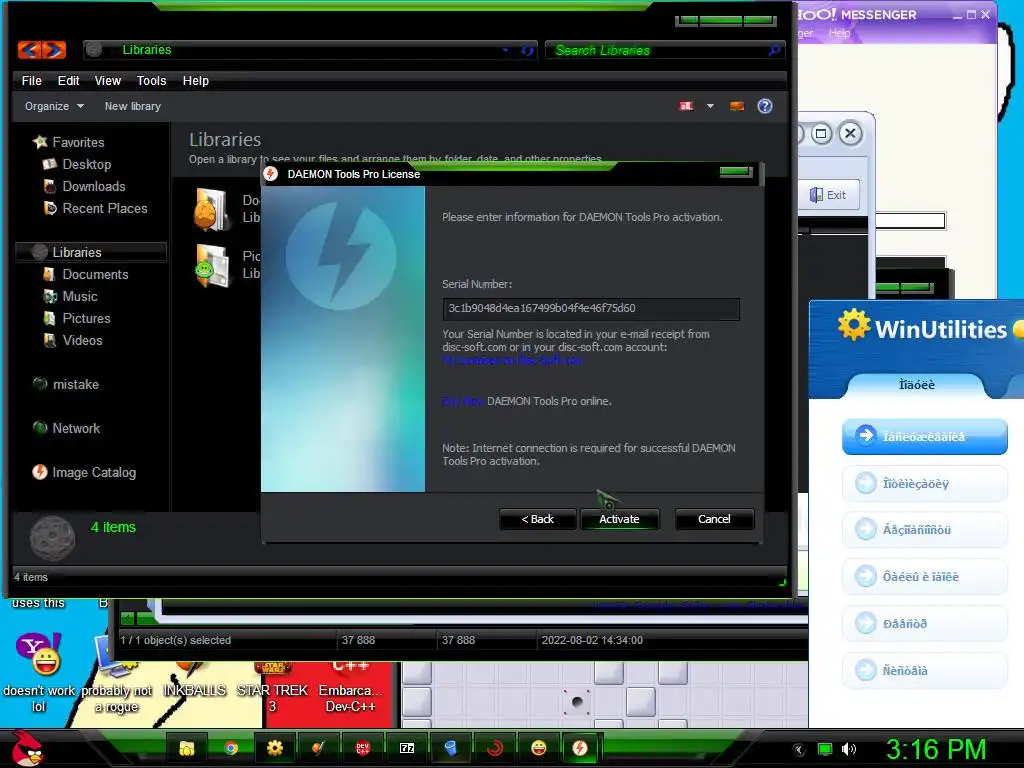The height and width of the screenshot is (768, 1024).
Task: Select Desktop under Favorites
Action: [x=87, y=165]
